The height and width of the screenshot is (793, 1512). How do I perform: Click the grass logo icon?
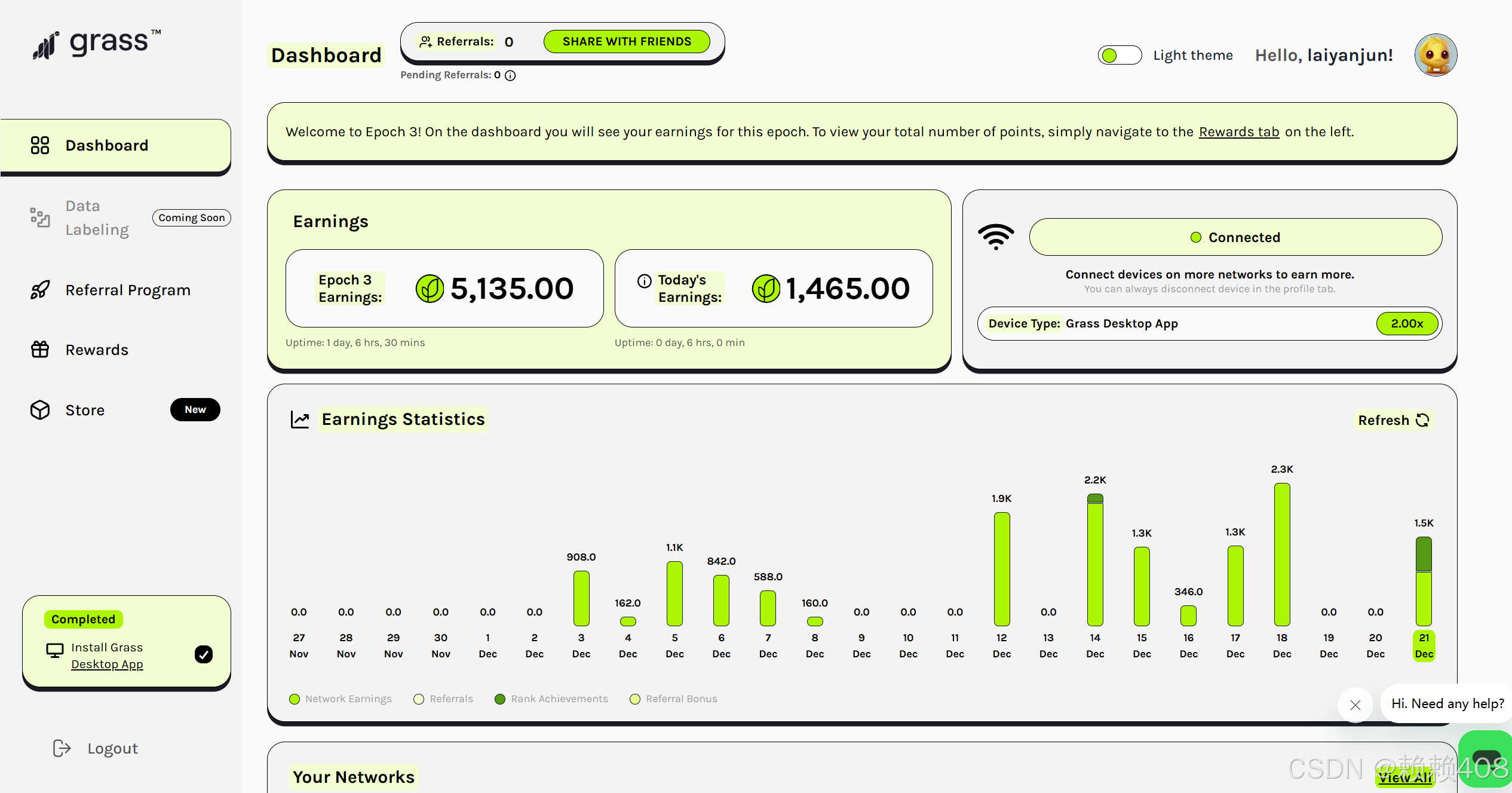[x=46, y=45]
